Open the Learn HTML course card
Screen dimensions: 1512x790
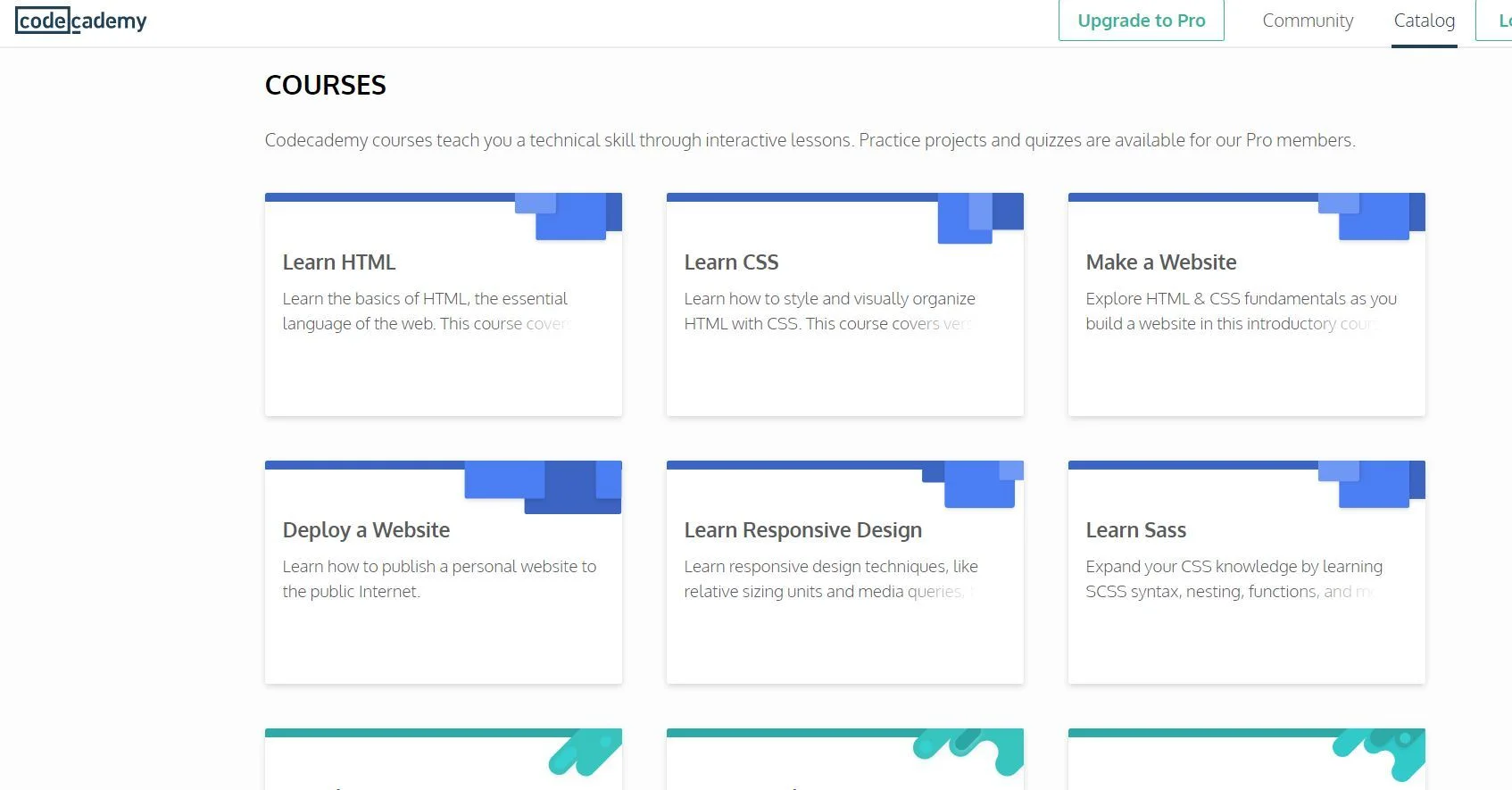point(444,304)
